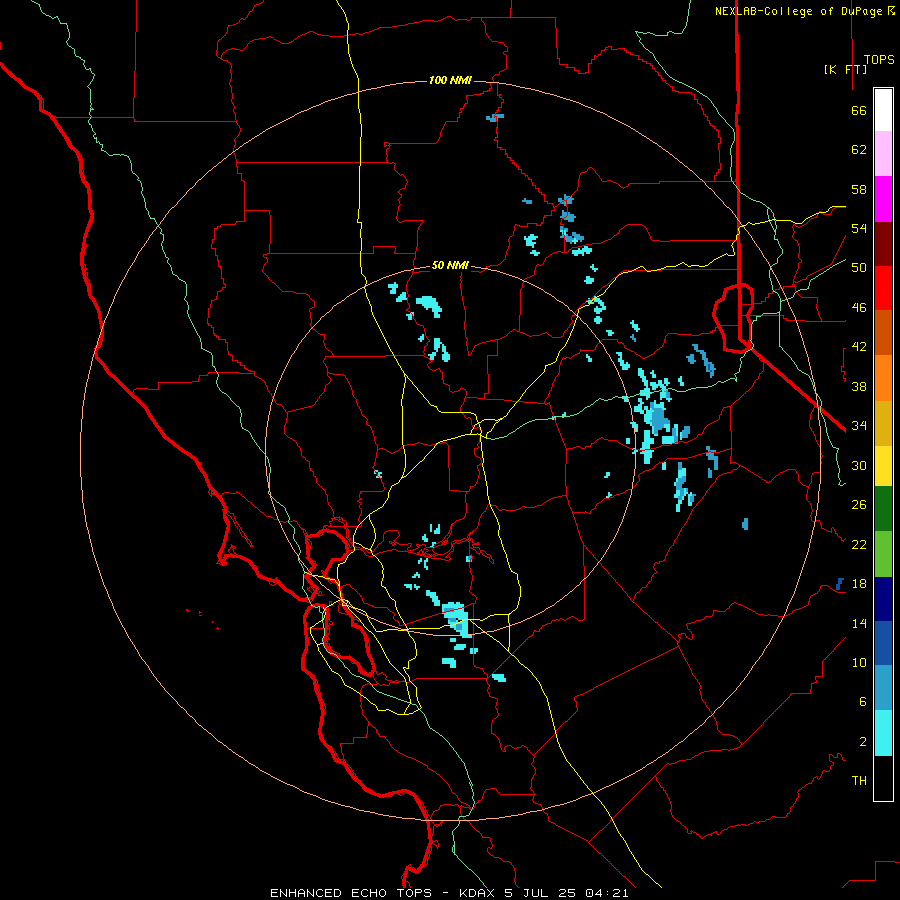Click the 62 legend value

(859, 150)
